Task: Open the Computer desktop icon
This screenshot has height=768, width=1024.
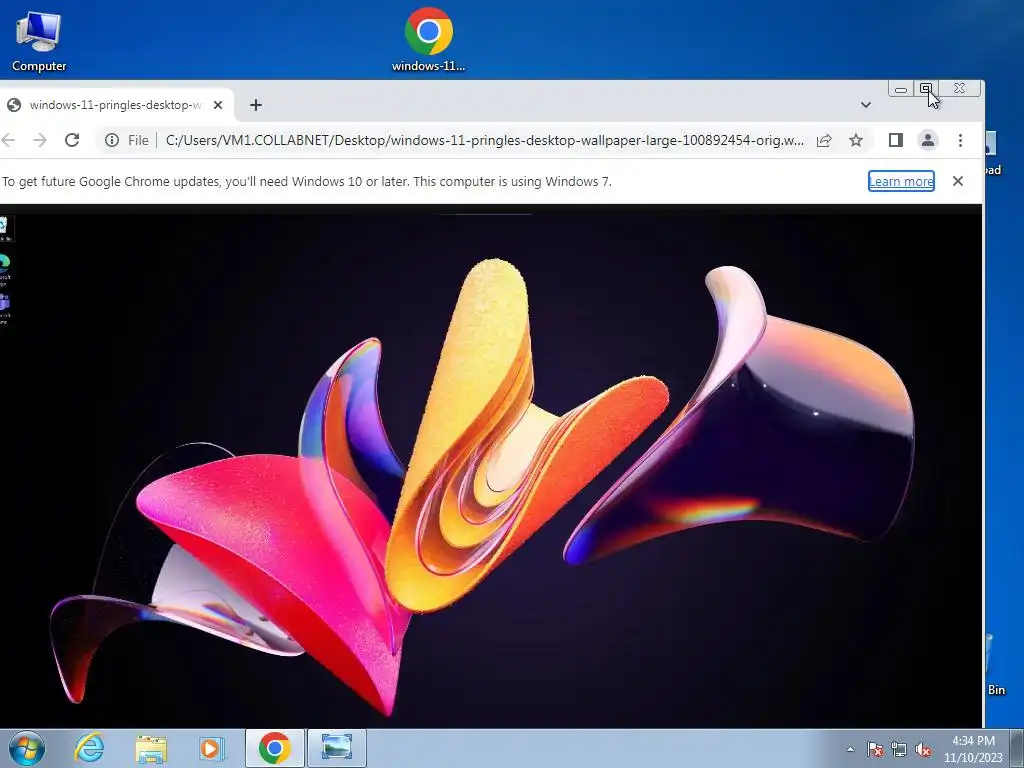Action: [39, 41]
